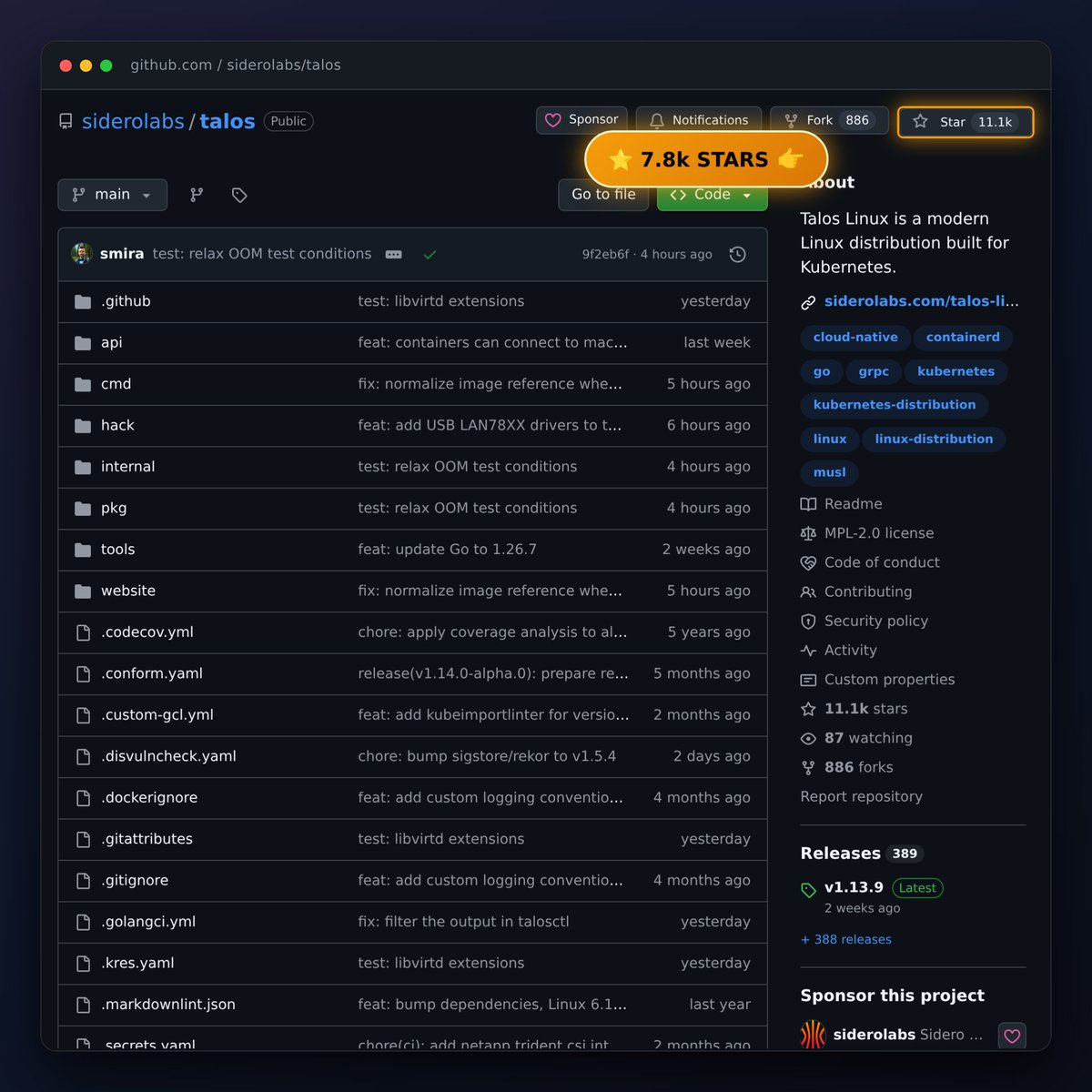This screenshot has width=1092, height=1092.
Task: Click the repository icon beside siderolabs
Action: 66,121
